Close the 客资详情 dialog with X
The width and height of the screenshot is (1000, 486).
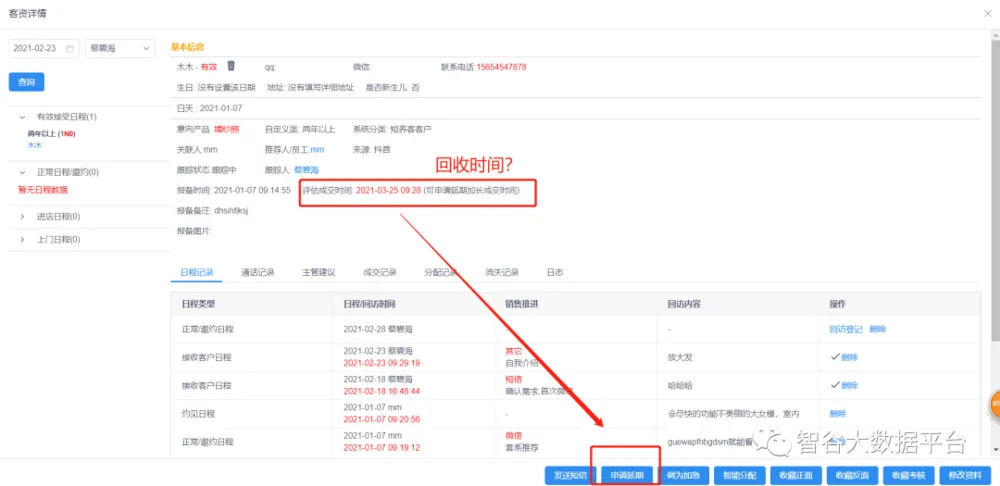[x=986, y=12]
